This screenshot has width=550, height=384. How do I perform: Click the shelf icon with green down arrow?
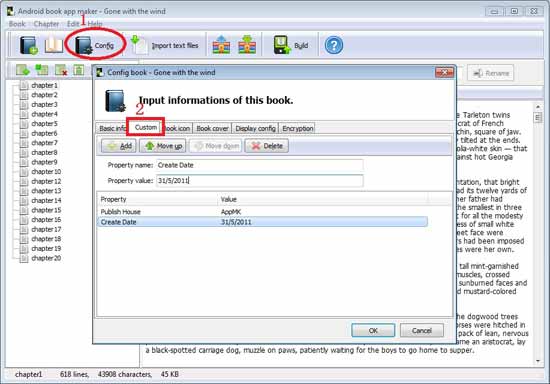tap(247, 45)
